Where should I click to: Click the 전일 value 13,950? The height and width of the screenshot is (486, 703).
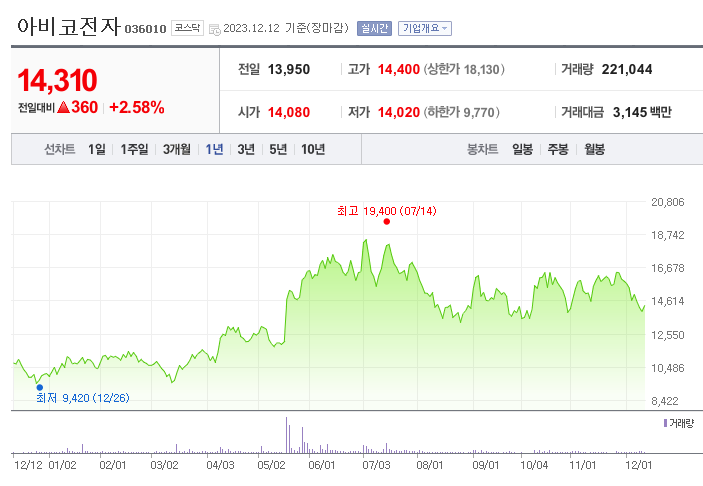(289, 69)
